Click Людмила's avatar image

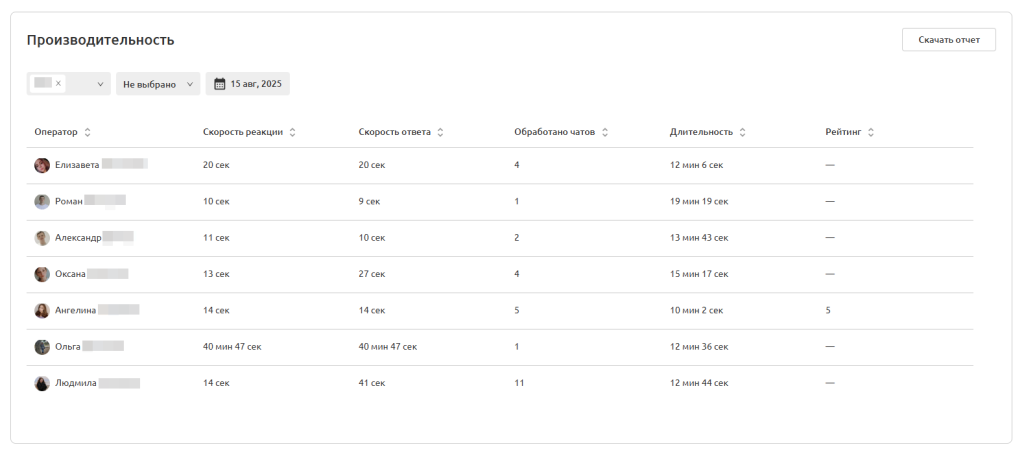click(42, 383)
